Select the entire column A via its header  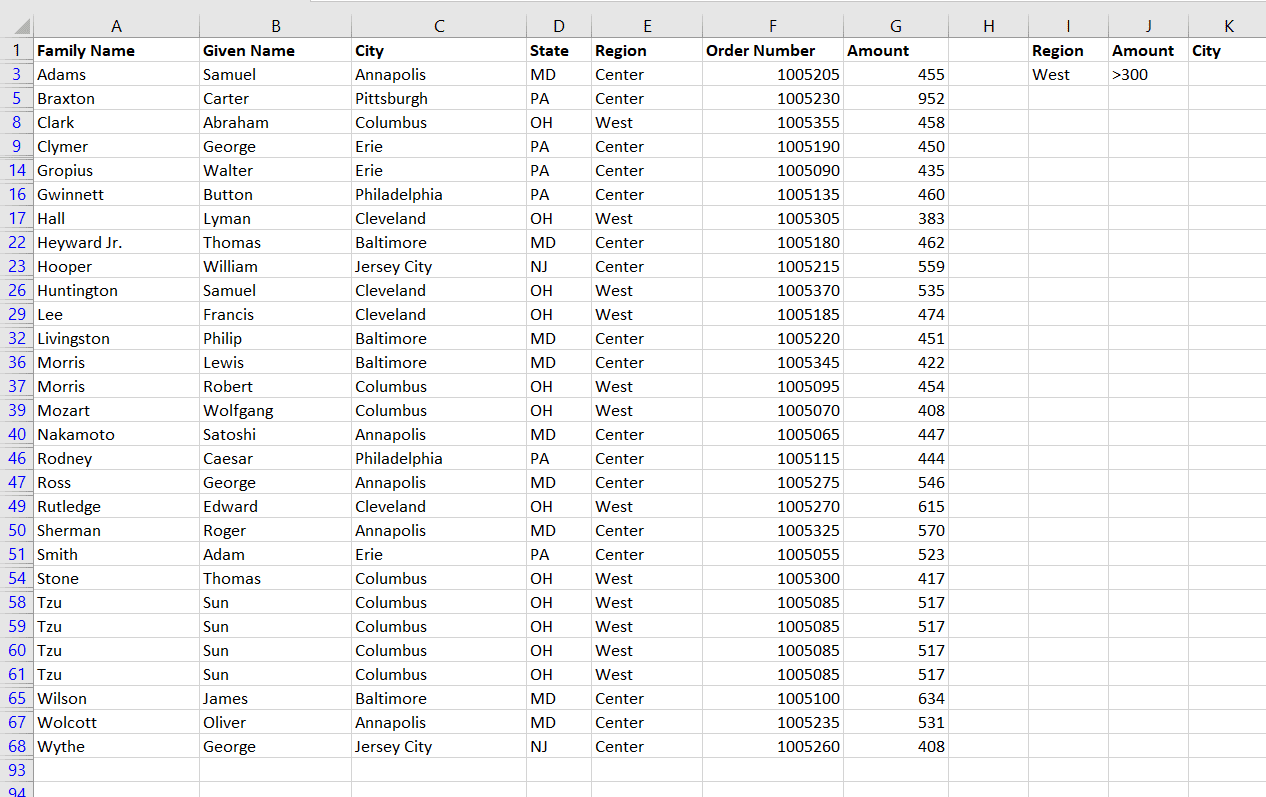(x=116, y=25)
